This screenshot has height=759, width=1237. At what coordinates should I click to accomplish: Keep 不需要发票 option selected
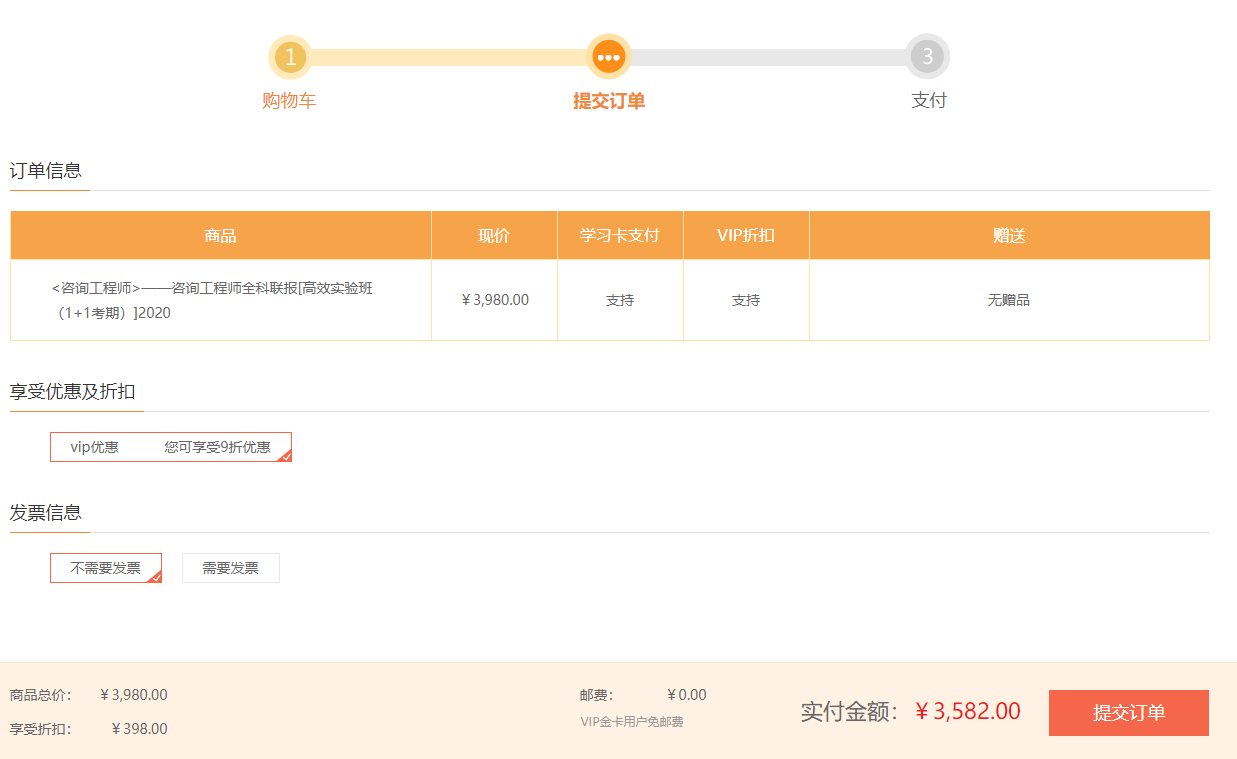105,567
